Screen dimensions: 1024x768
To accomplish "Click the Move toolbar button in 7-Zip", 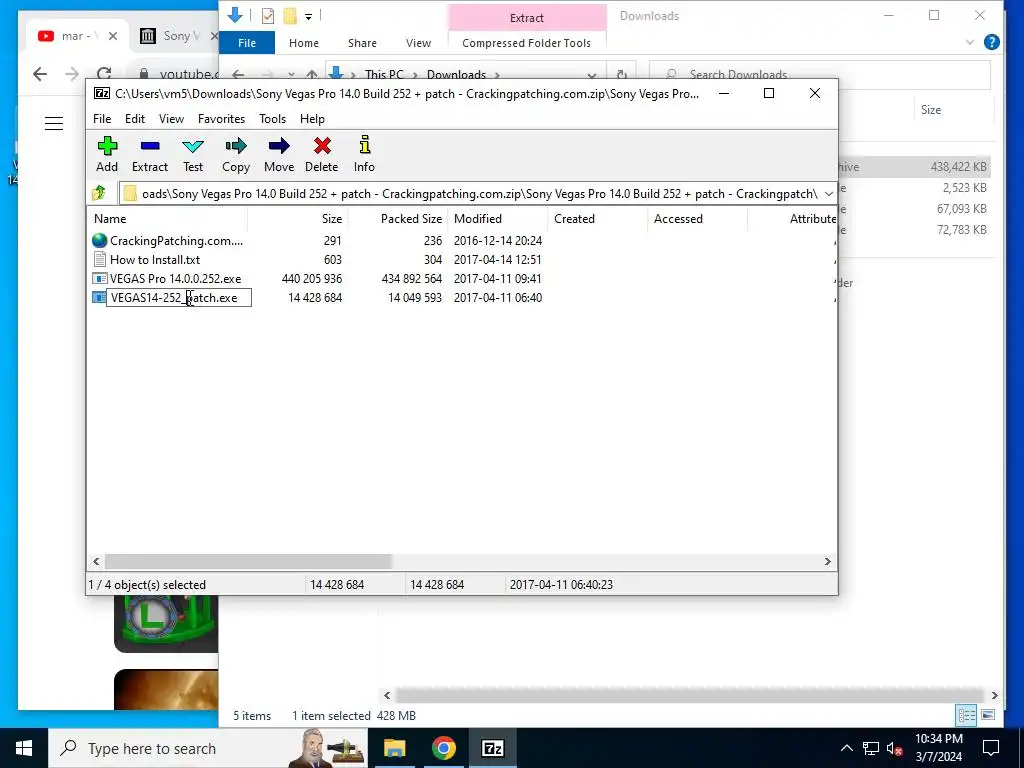I will point(279,155).
